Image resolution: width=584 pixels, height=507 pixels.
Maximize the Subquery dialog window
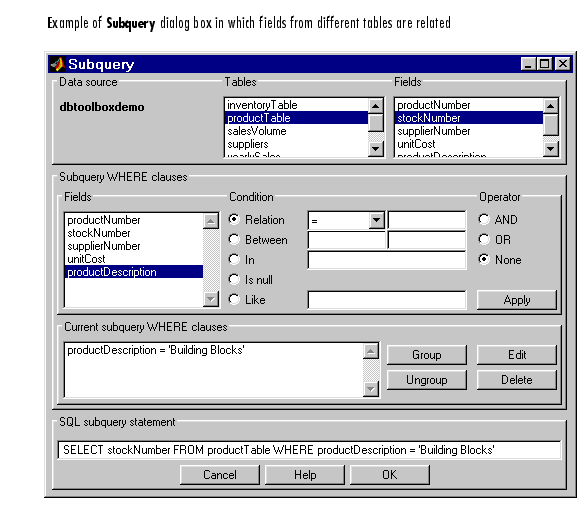coord(545,64)
